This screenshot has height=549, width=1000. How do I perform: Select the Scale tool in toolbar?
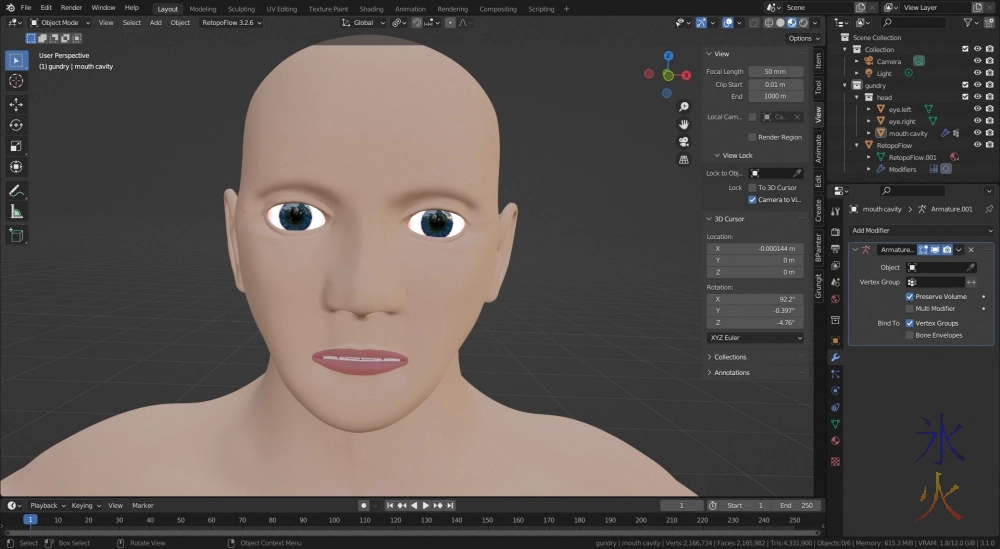[16, 146]
